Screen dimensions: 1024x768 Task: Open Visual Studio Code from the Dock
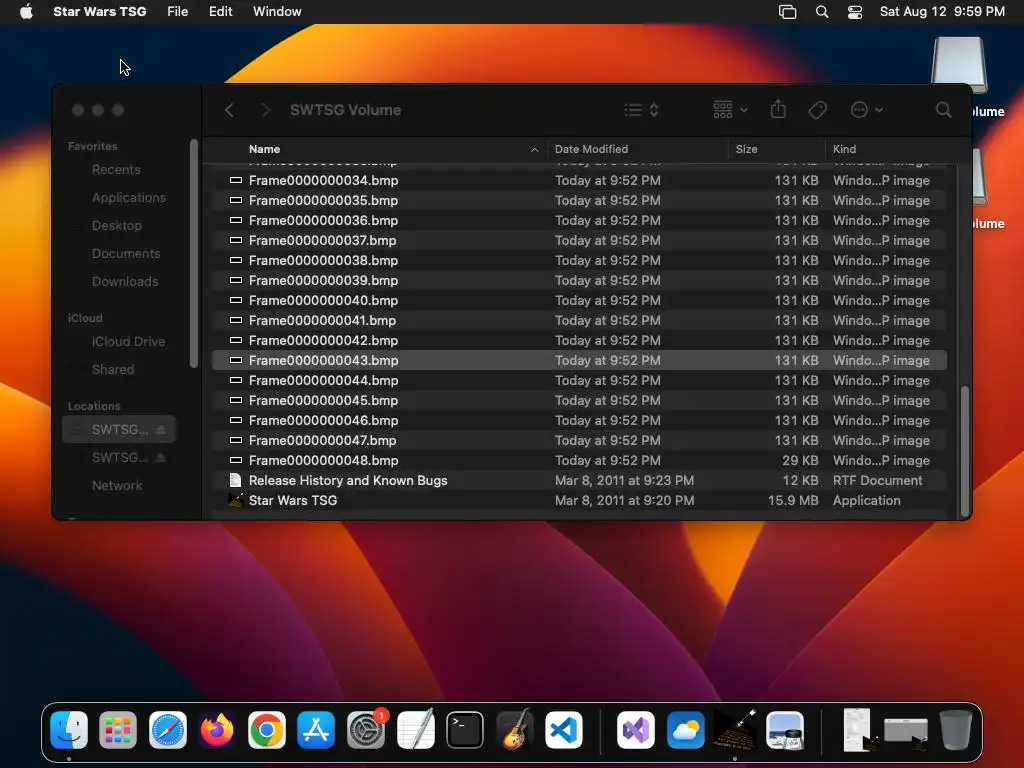tap(564, 729)
